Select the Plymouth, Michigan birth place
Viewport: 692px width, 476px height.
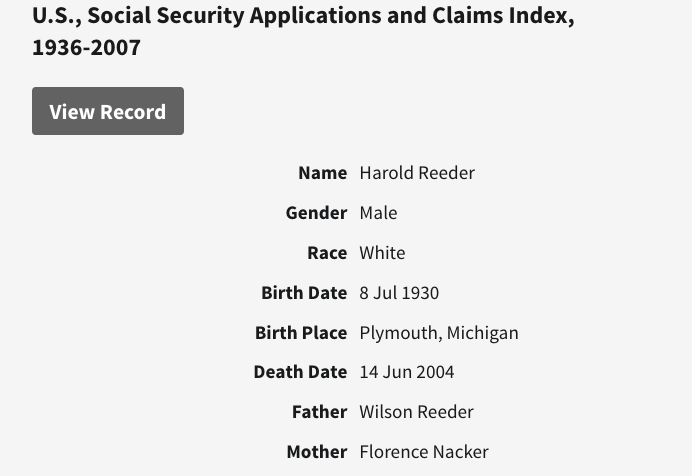tap(439, 333)
